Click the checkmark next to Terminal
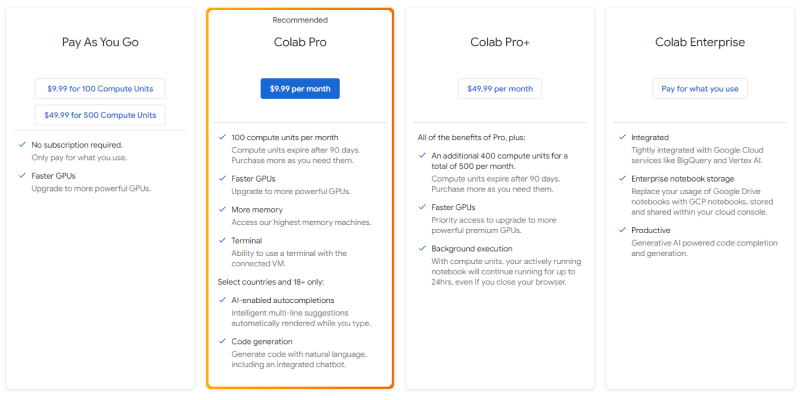 (x=221, y=240)
